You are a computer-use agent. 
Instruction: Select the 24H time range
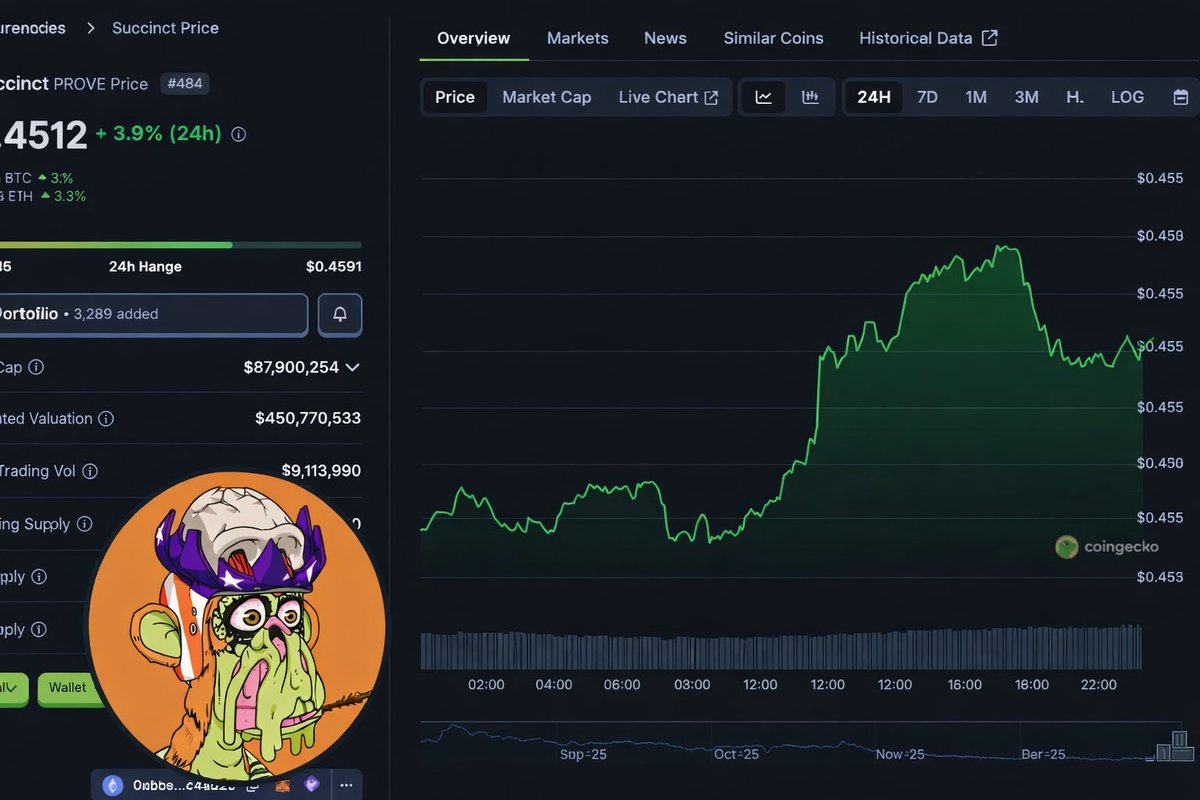(874, 97)
